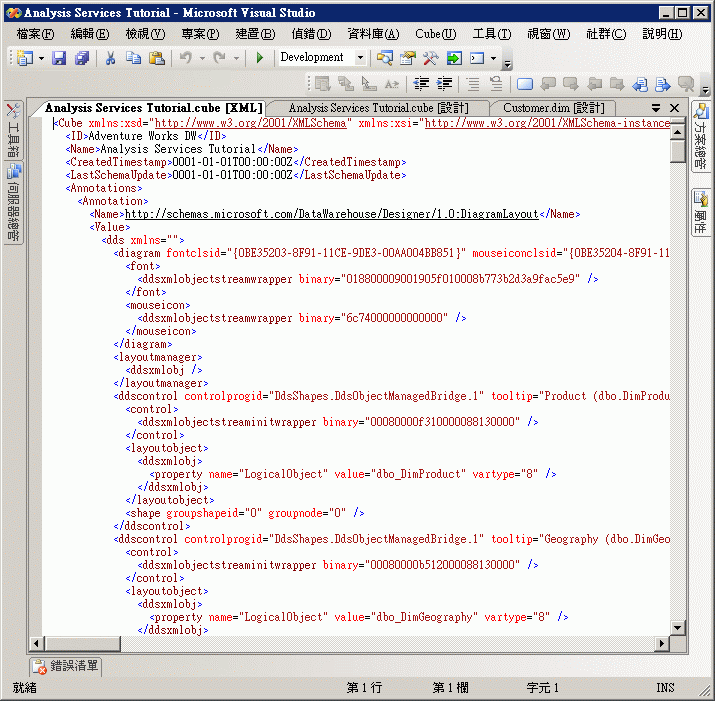
Task: Open the Properties window toolbar icon
Action: click(408, 58)
